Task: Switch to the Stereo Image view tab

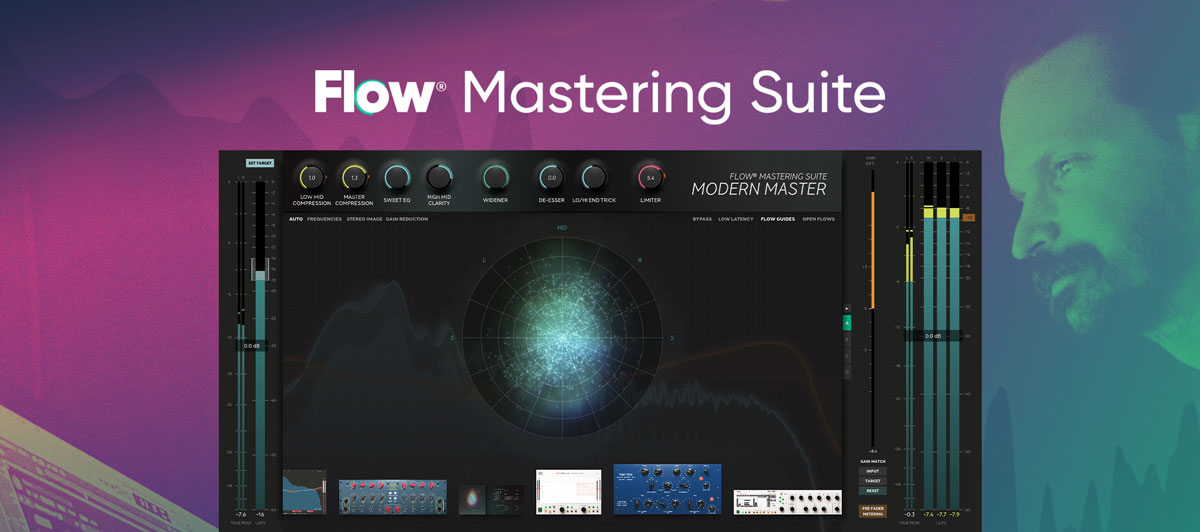Action: 364,219
